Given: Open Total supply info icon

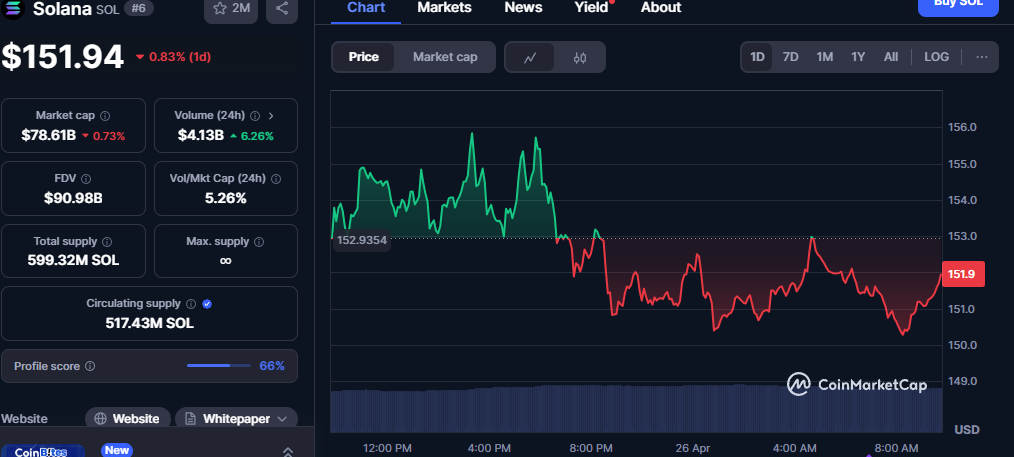Looking at the screenshot, I should coord(107,242).
